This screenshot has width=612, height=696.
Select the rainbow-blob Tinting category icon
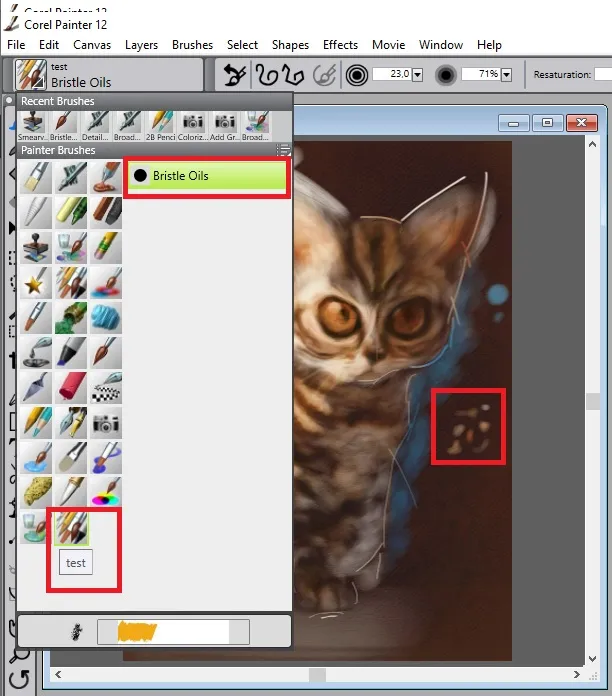pos(106,493)
